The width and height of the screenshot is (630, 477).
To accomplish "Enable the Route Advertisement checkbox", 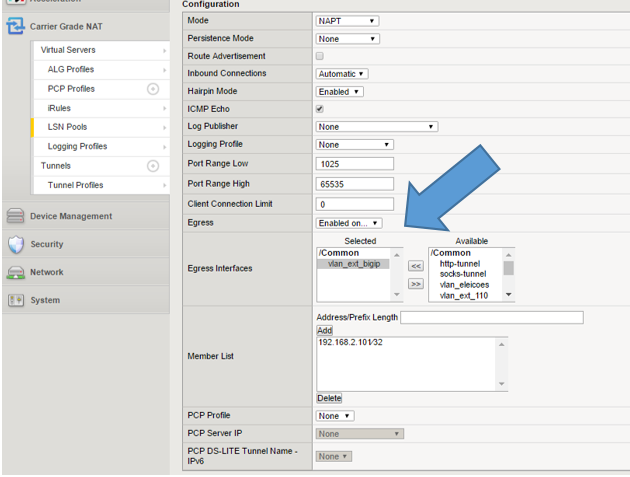I will click(320, 56).
